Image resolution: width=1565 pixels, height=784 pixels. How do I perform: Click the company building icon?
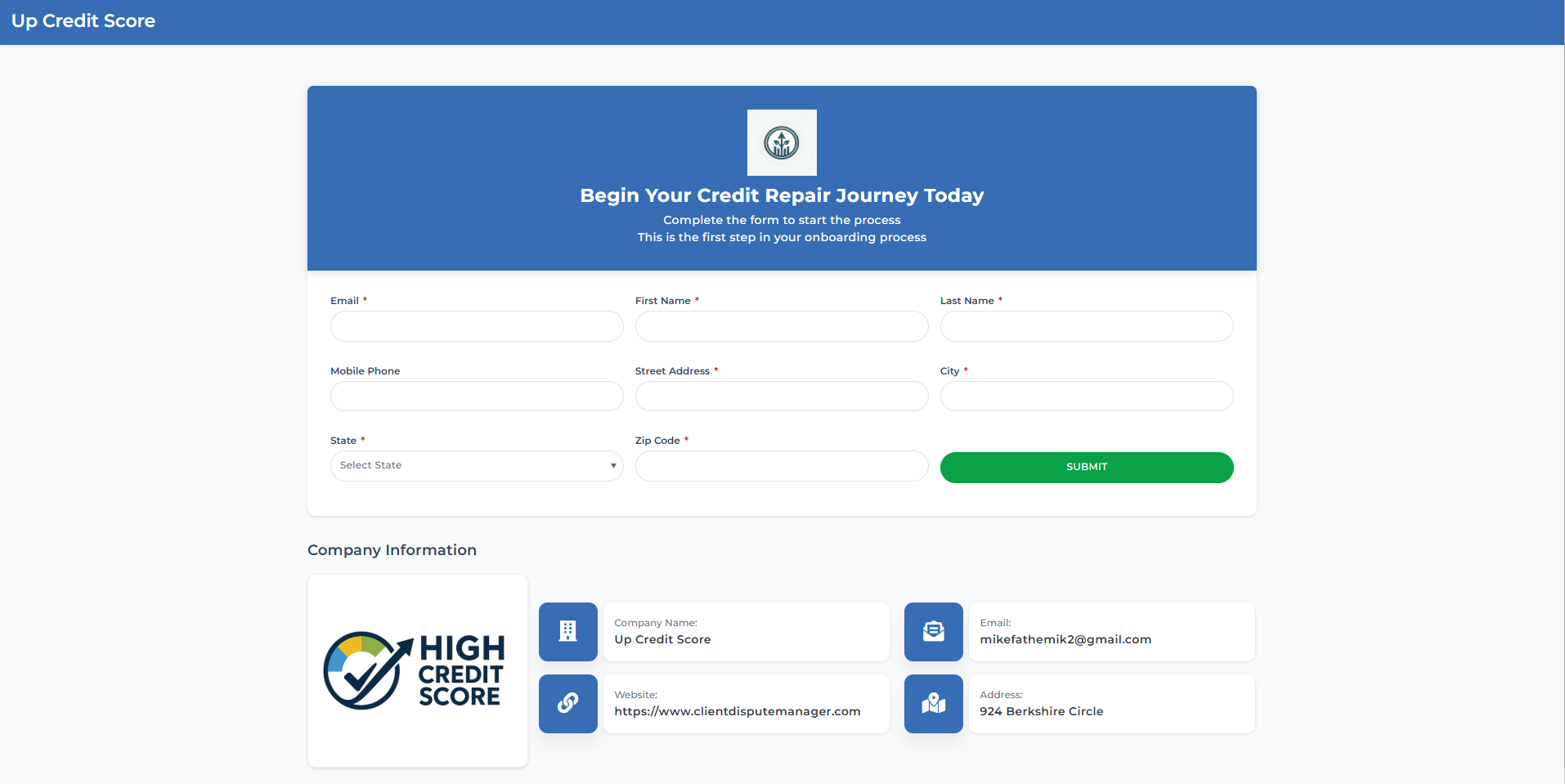click(568, 631)
